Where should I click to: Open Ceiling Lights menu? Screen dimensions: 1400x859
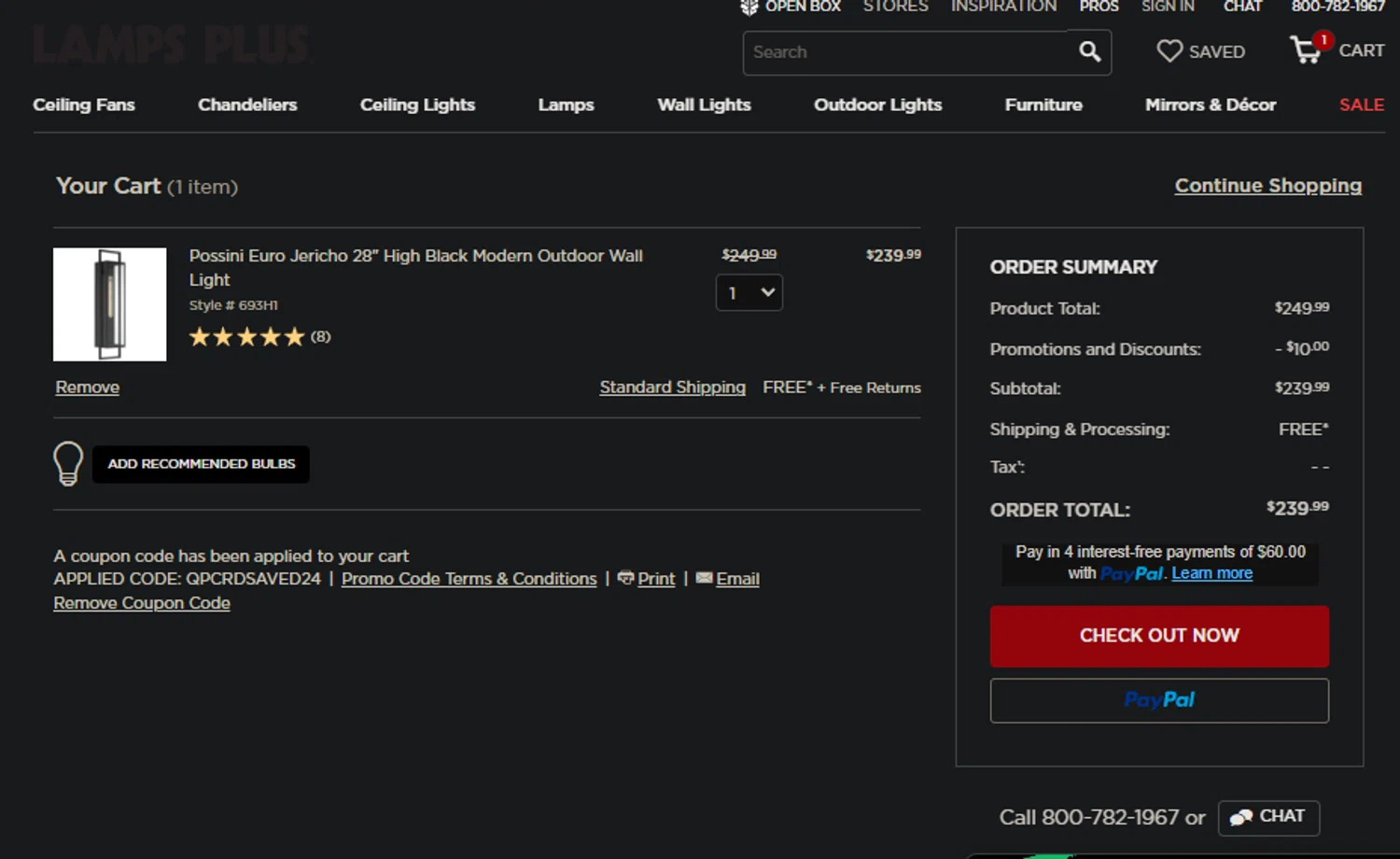coord(417,105)
